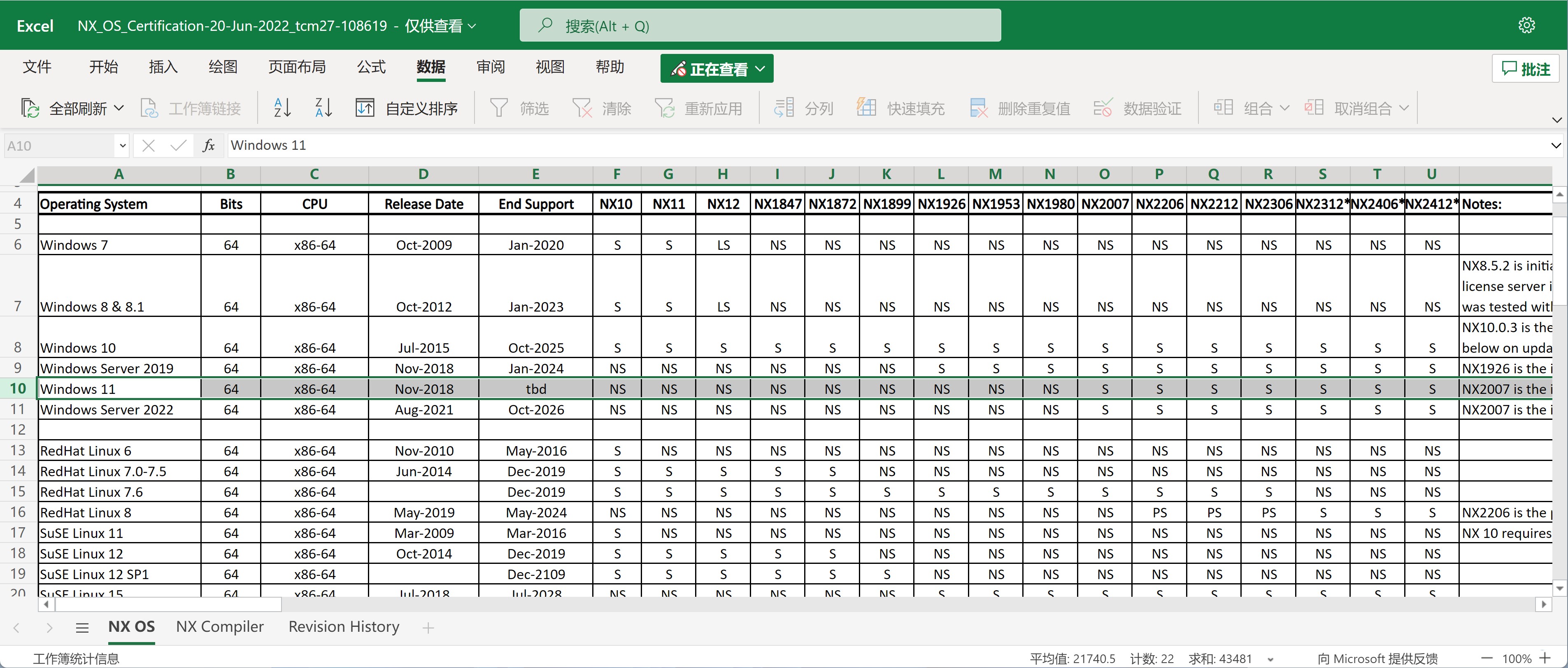Viewport: 1568px width, 668px height.
Task: Expand the Ungroup (取消组合) dropdown arrow
Action: (x=1404, y=108)
